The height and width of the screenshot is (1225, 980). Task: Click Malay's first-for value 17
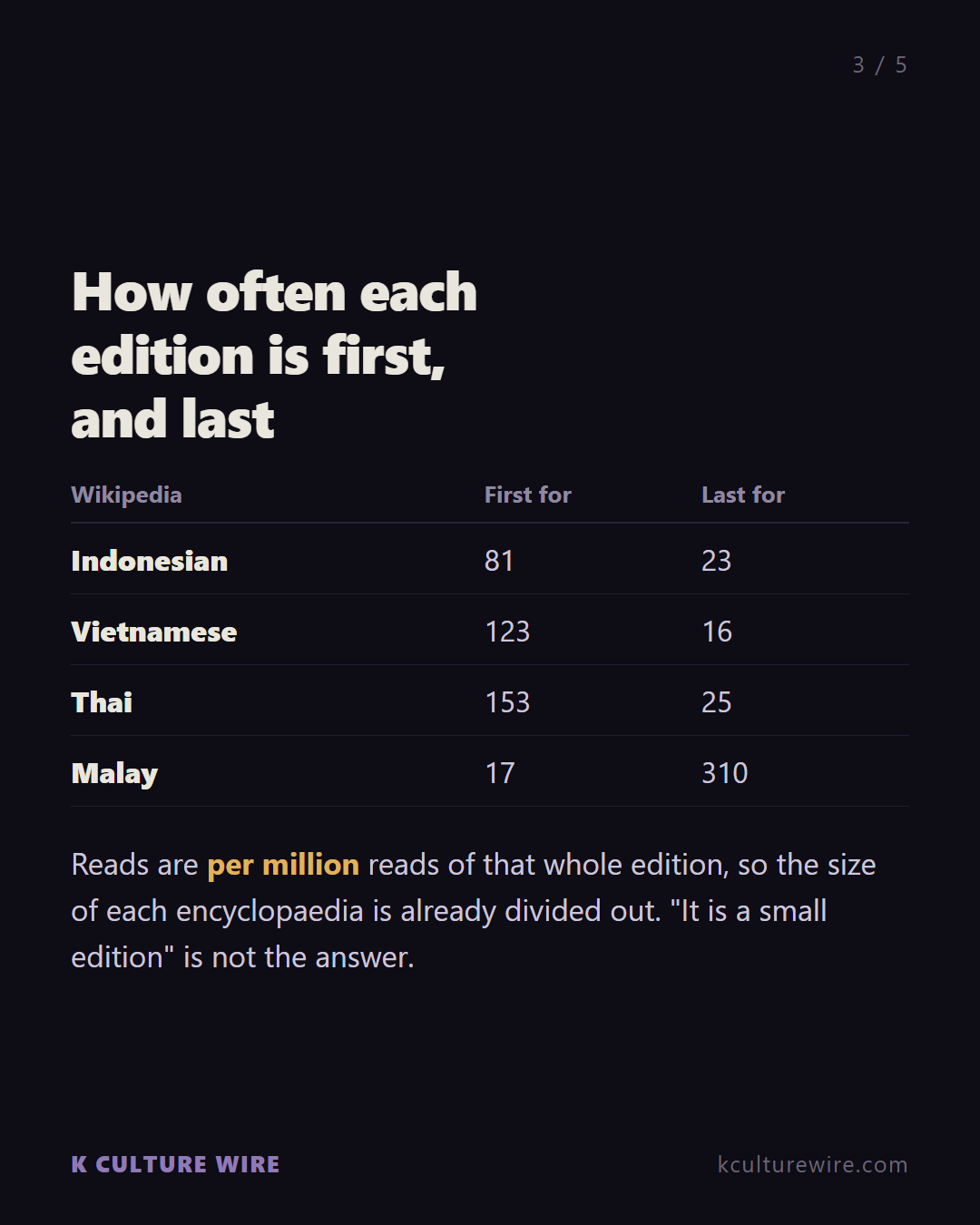(x=500, y=773)
